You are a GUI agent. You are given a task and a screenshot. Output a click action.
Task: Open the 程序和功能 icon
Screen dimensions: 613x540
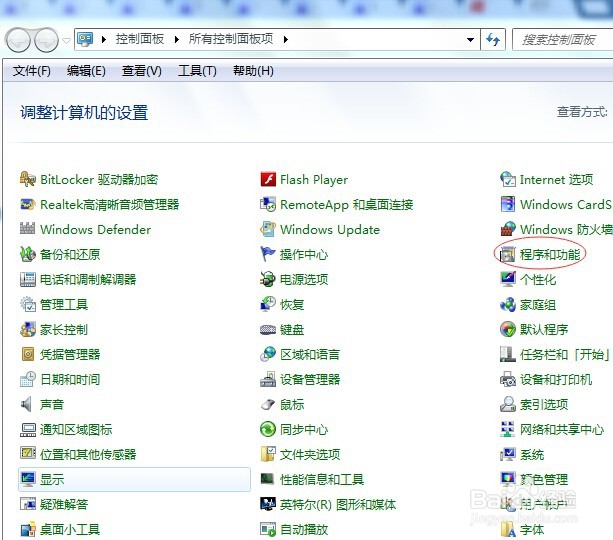click(508, 255)
